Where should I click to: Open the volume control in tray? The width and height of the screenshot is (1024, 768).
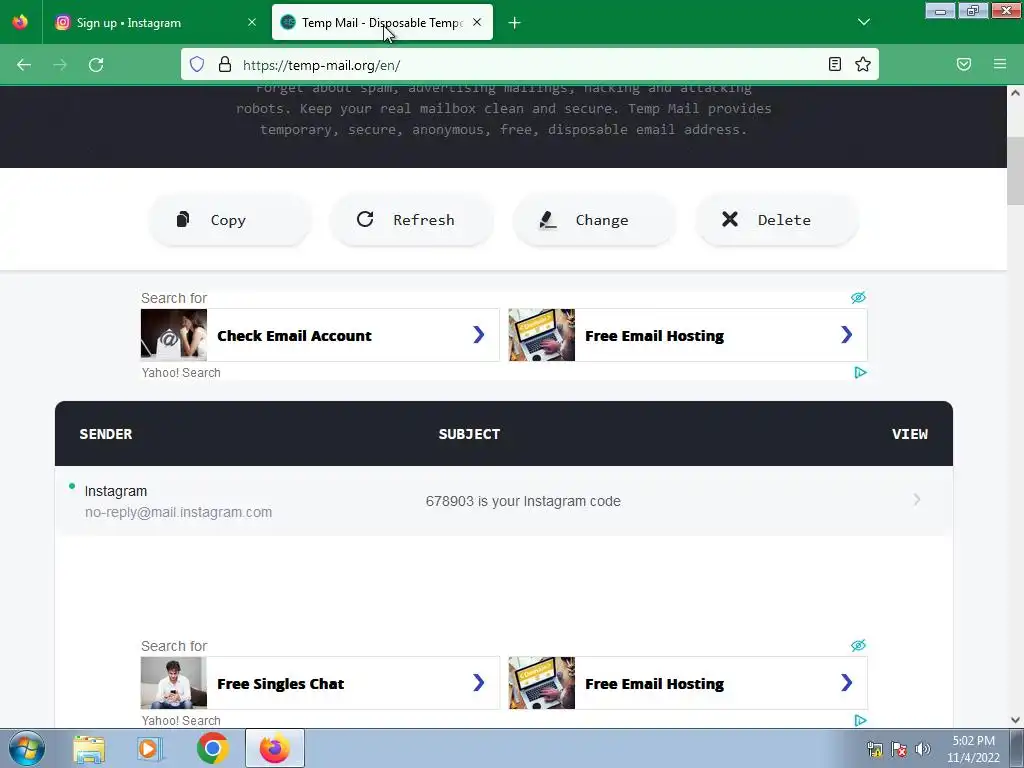pyautogui.click(x=923, y=749)
